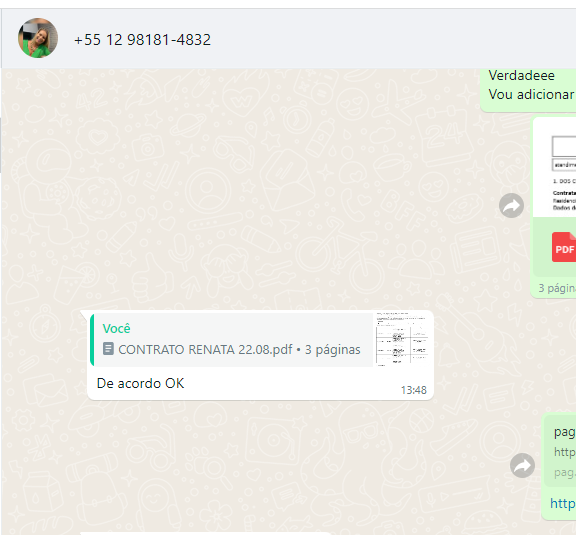Screen dimensions: 576x535
Task: Click the contact's profile picture
Action: 38,38
